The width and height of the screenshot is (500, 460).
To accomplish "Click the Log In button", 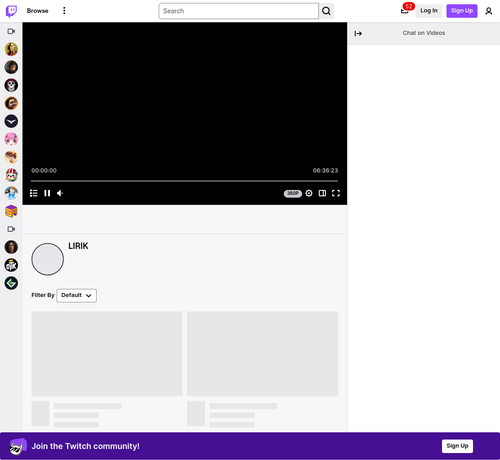I will point(429,11).
